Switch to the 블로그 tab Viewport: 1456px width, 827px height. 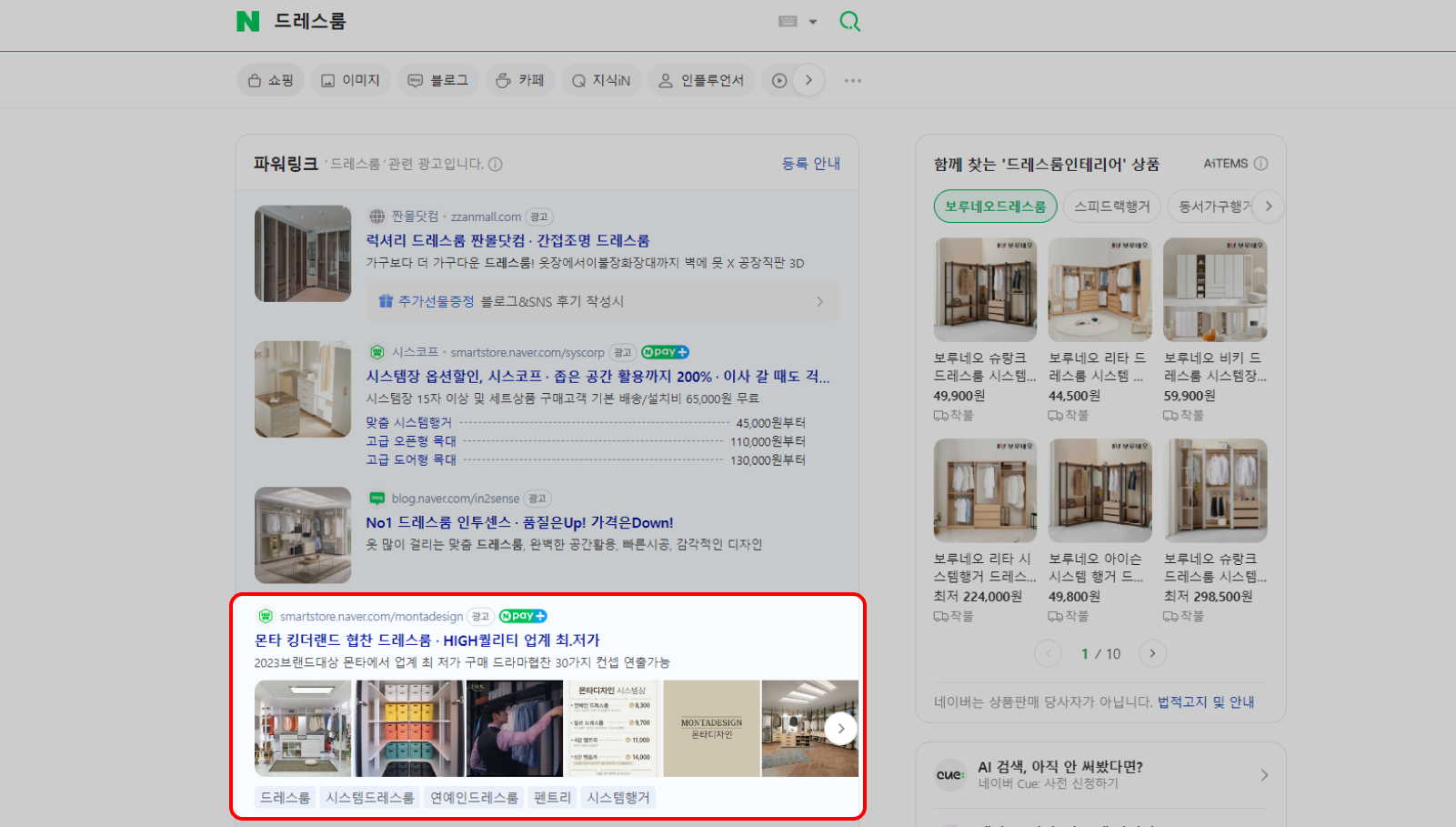click(x=438, y=80)
